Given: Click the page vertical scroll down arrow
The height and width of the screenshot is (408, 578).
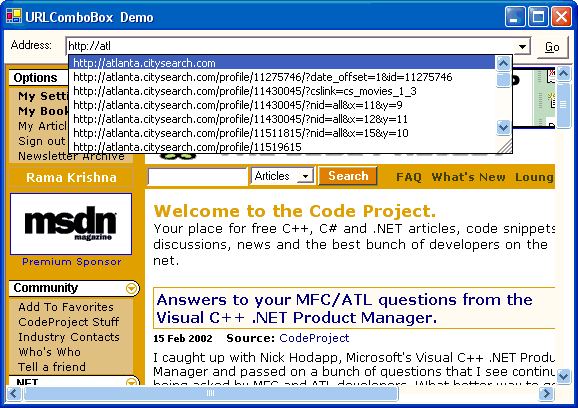Looking at the screenshot, I should [x=563, y=376].
